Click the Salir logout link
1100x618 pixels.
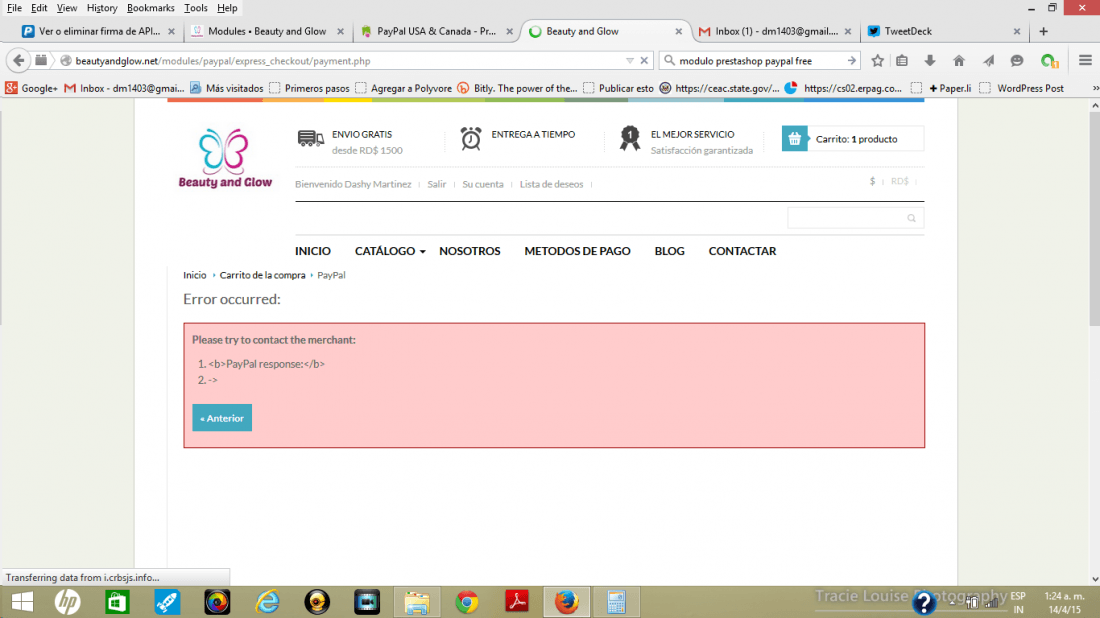coord(436,184)
